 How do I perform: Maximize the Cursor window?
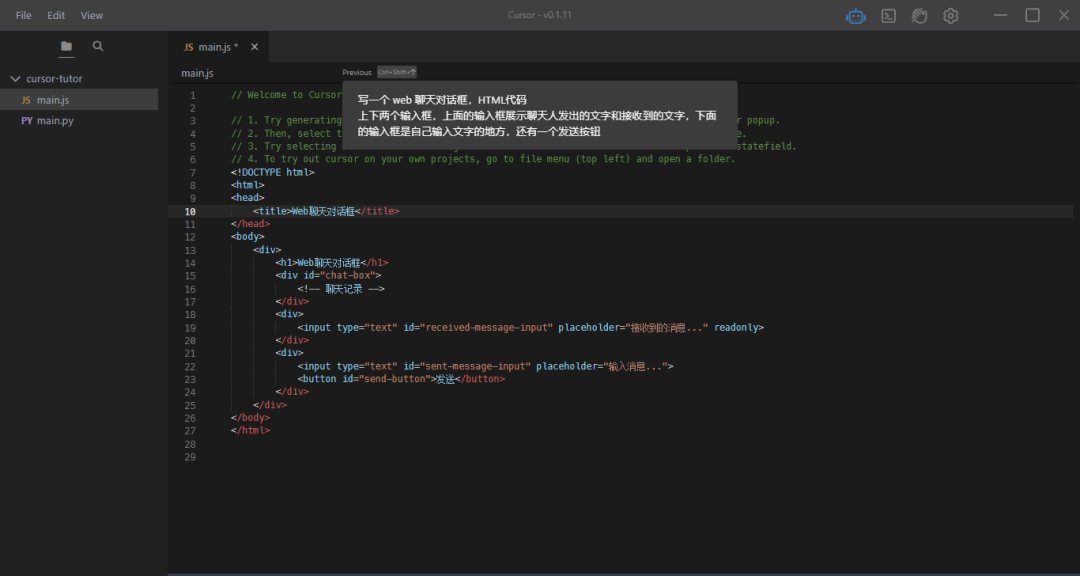(1032, 15)
